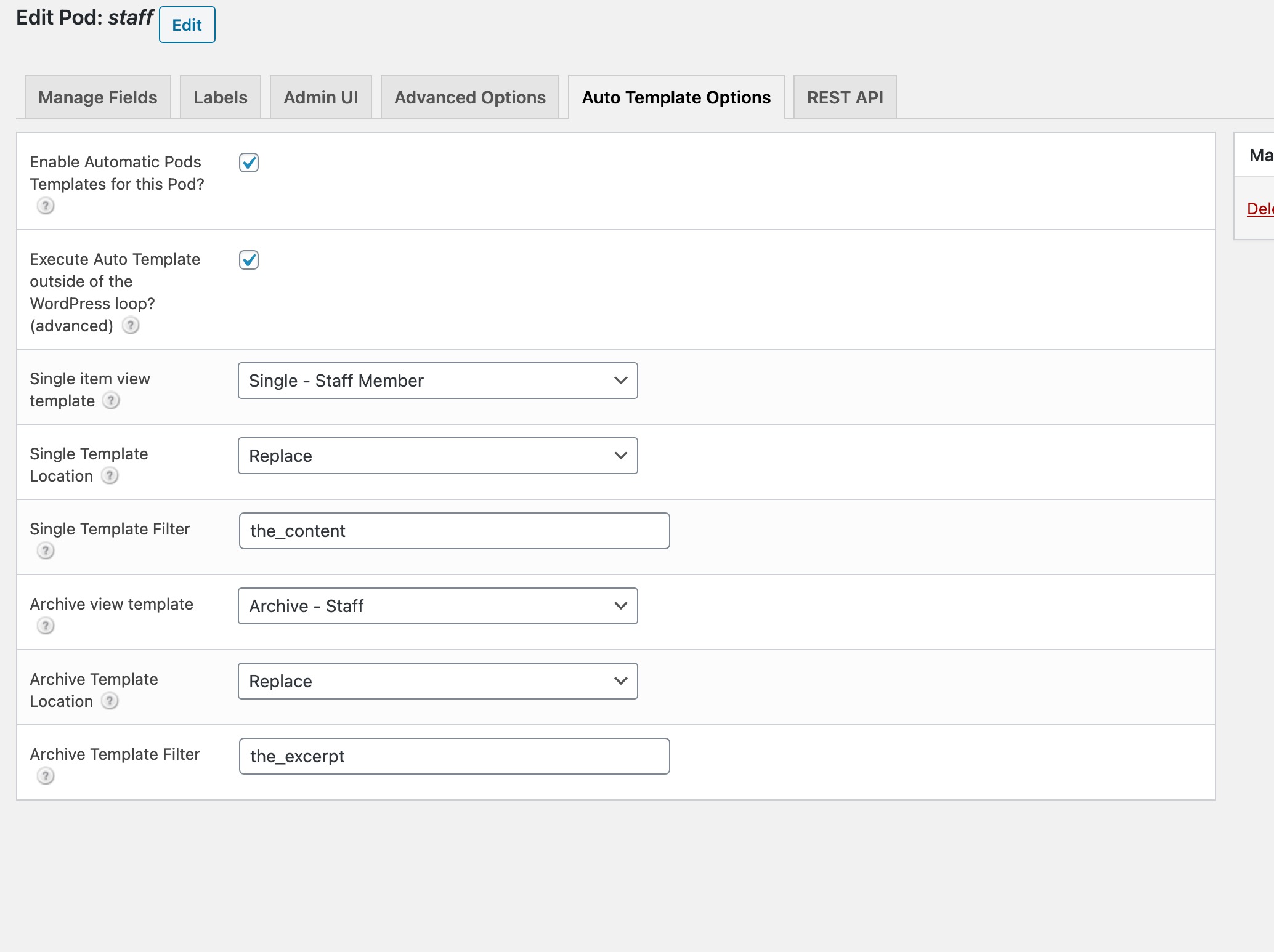Click the Delete link in the sidebar

click(1261, 209)
